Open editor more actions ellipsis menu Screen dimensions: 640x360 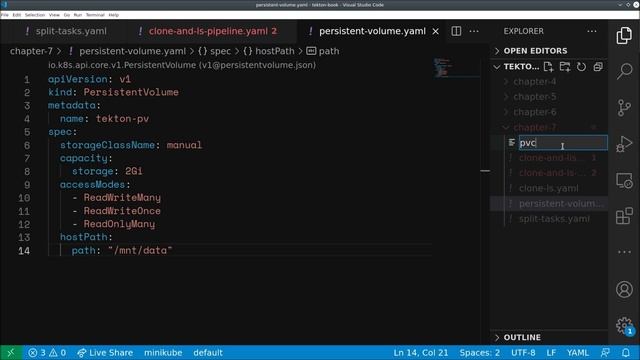[x=474, y=31]
